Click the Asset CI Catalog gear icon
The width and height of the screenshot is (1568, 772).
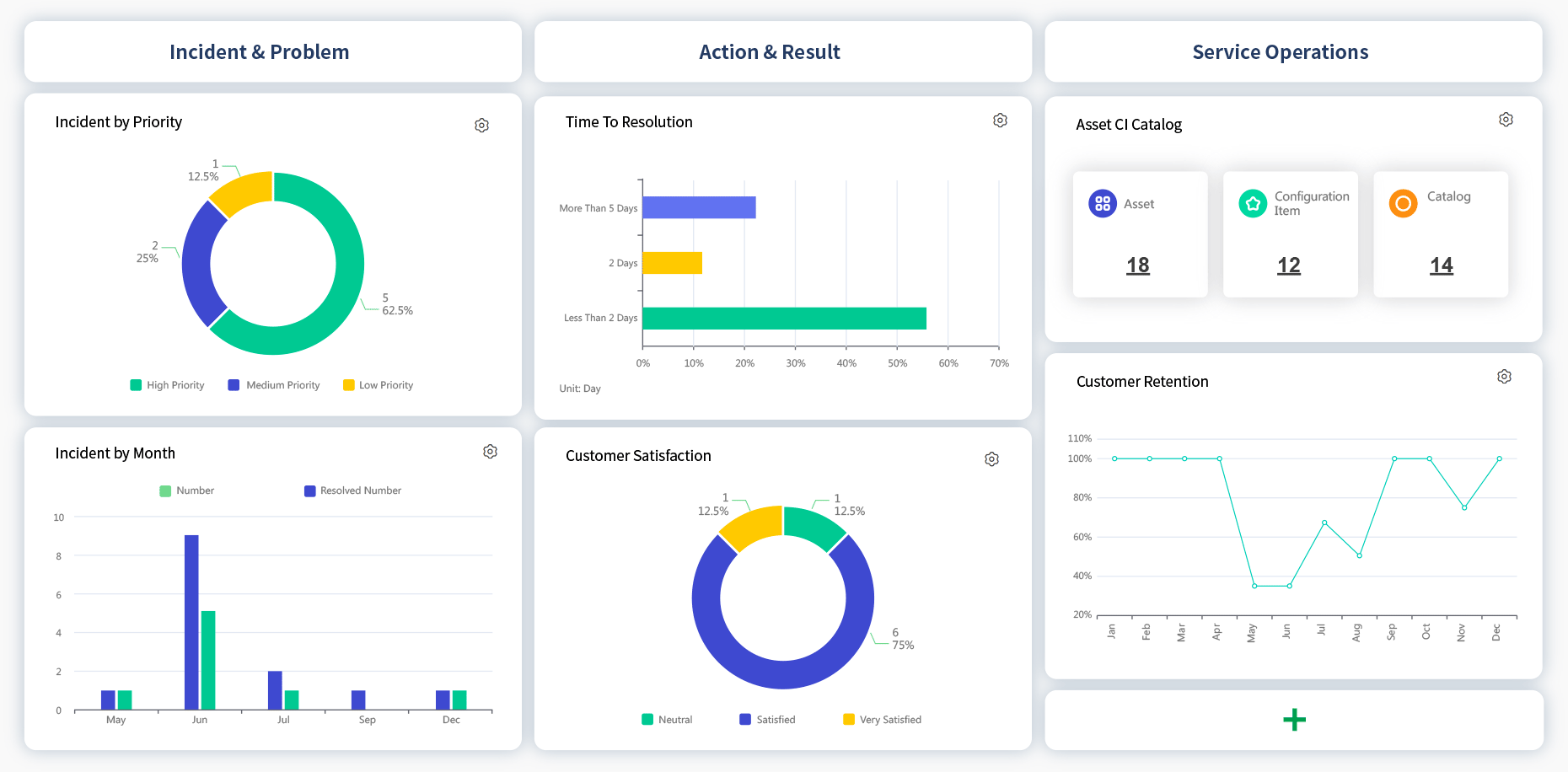1506,120
